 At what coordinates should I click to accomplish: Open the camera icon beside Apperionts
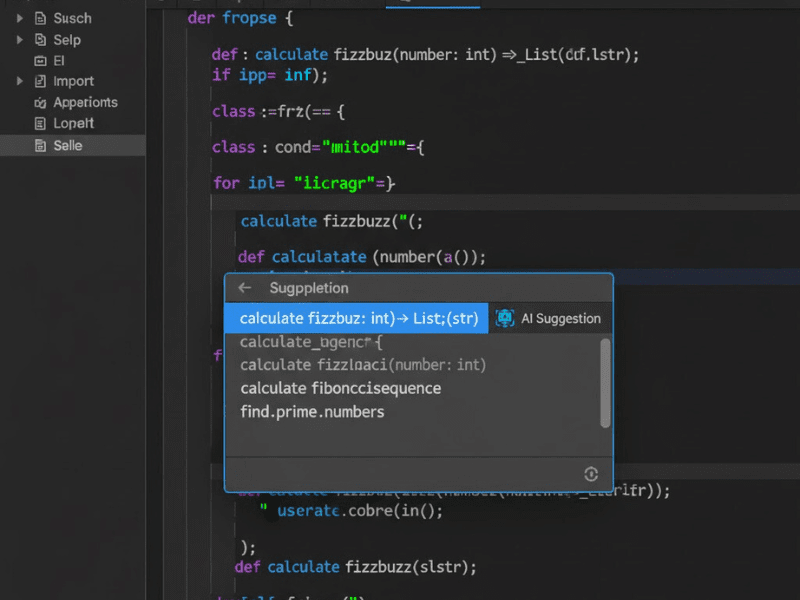[41, 102]
